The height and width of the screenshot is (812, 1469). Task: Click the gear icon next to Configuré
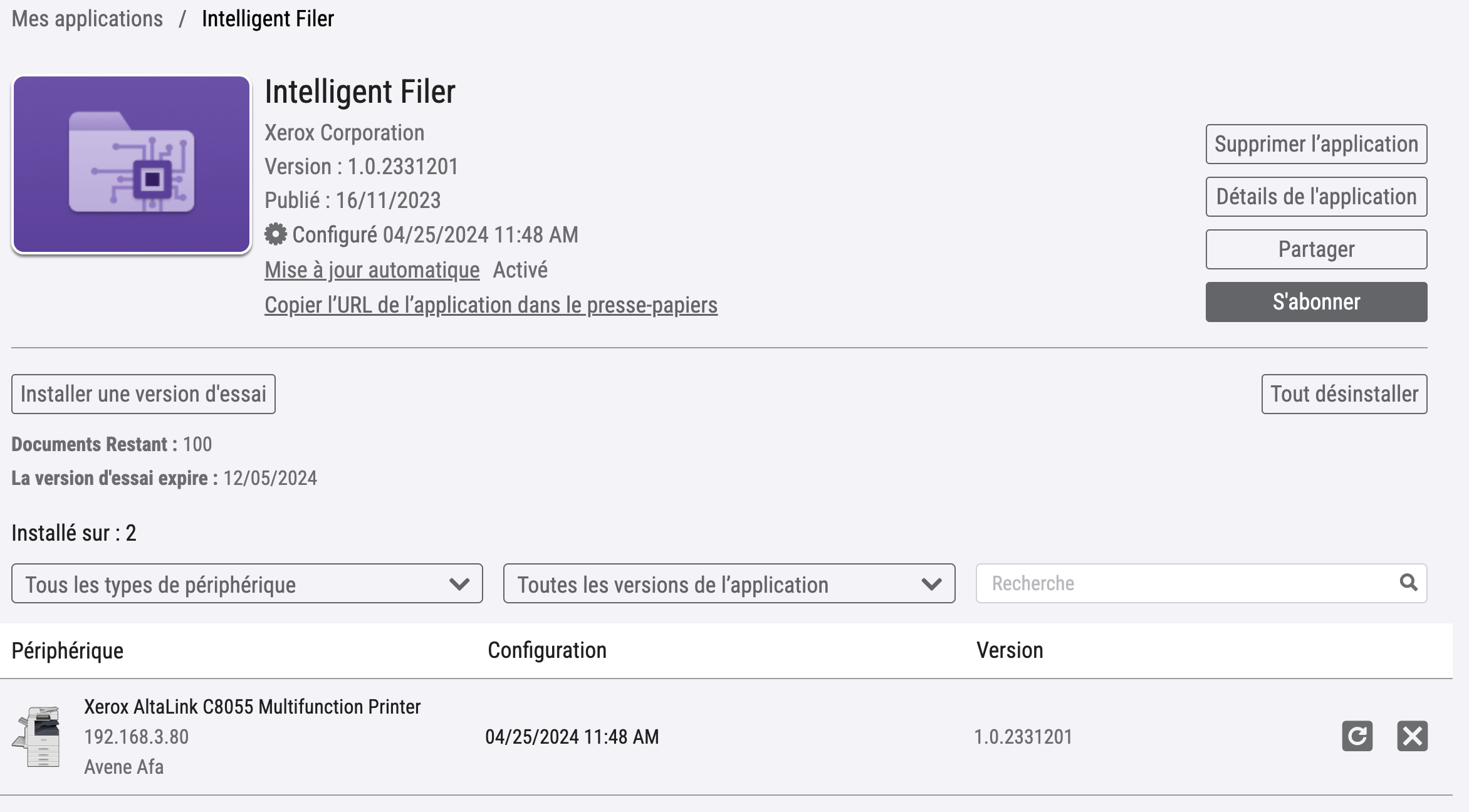coord(275,234)
